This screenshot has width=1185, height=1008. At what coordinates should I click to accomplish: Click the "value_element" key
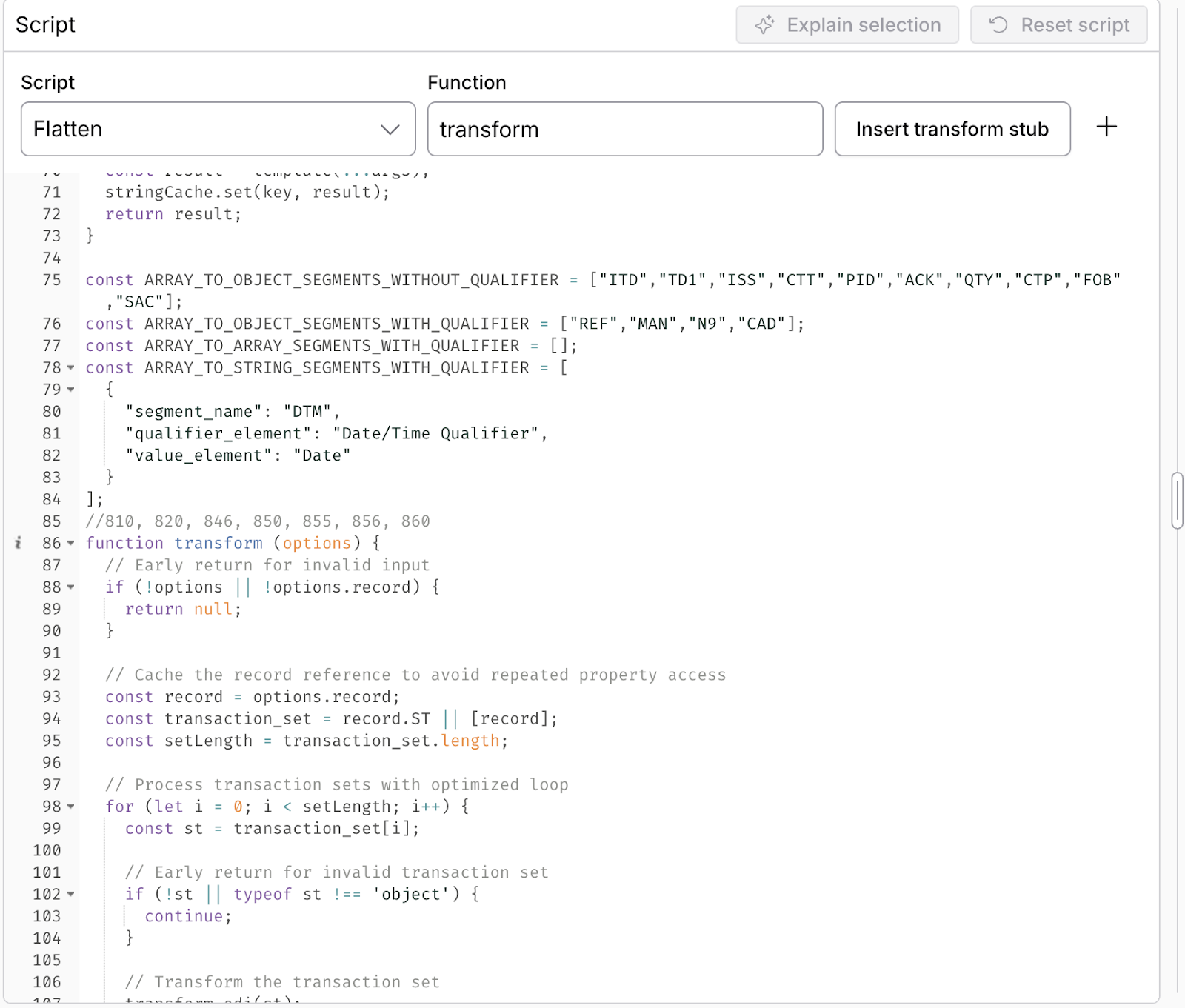pos(198,455)
